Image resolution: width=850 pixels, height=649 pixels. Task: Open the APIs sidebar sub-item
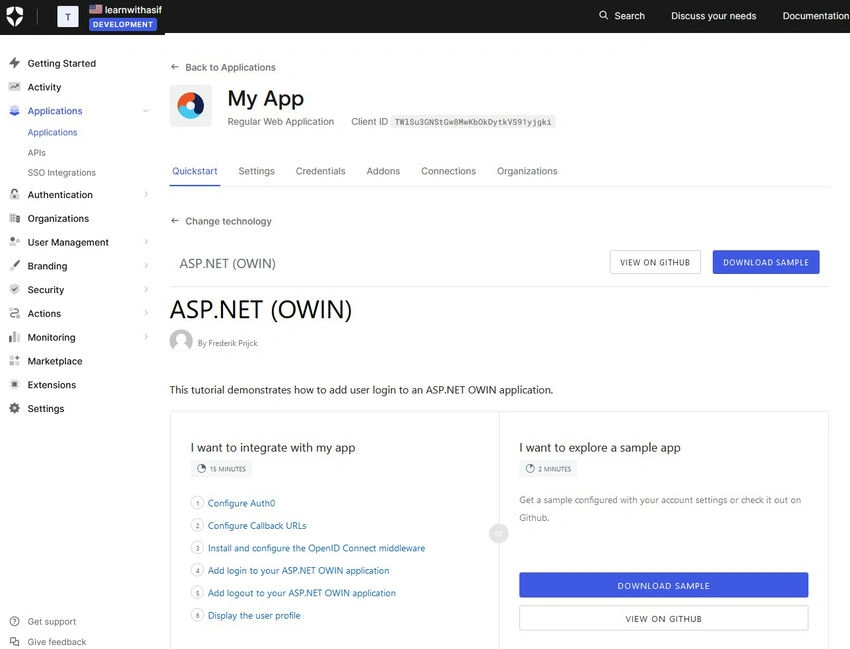37,152
